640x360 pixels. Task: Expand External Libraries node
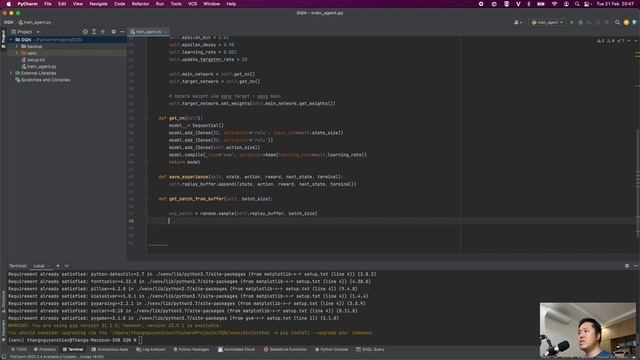11,73
